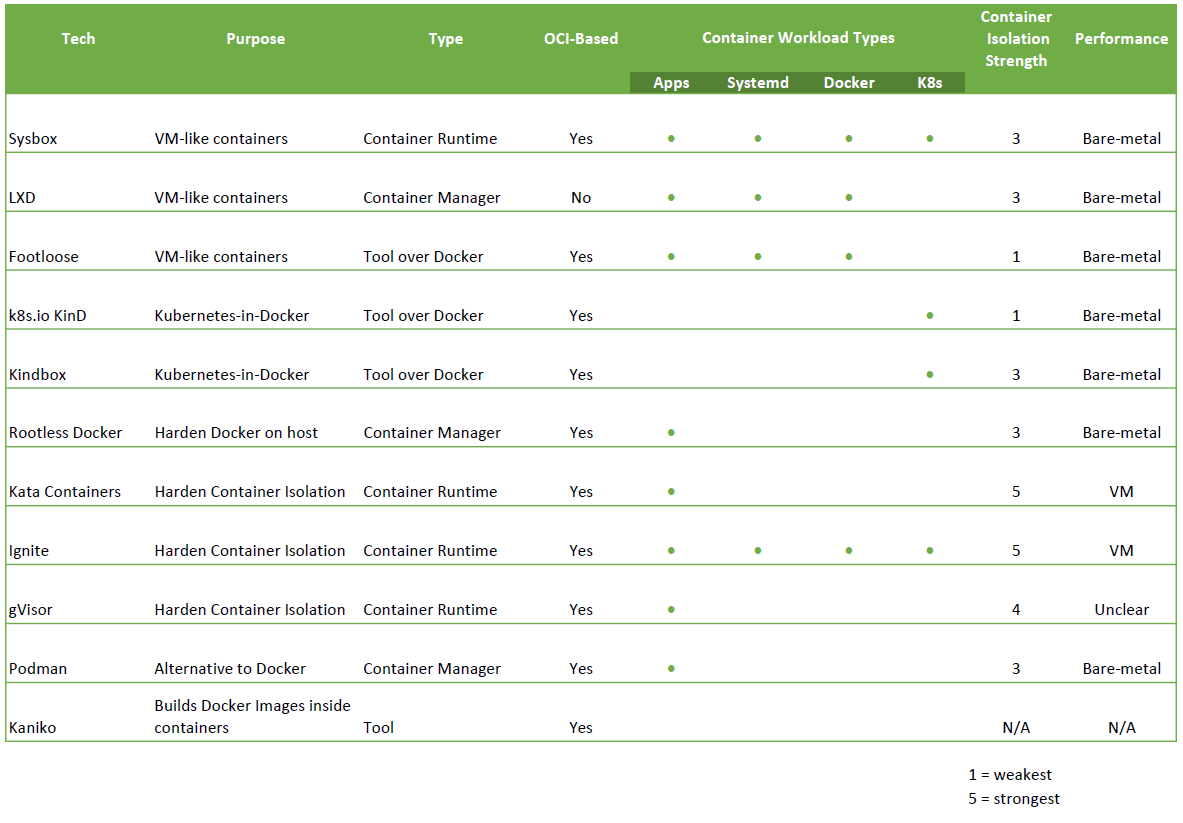1183x823 pixels.
Task: Select the OCI-Based column header
Action: point(580,39)
